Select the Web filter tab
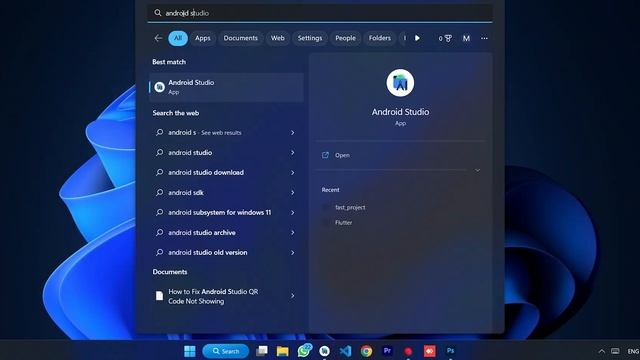Image resolution: width=640 pixels, height=360 pixels. click(278, 38)
